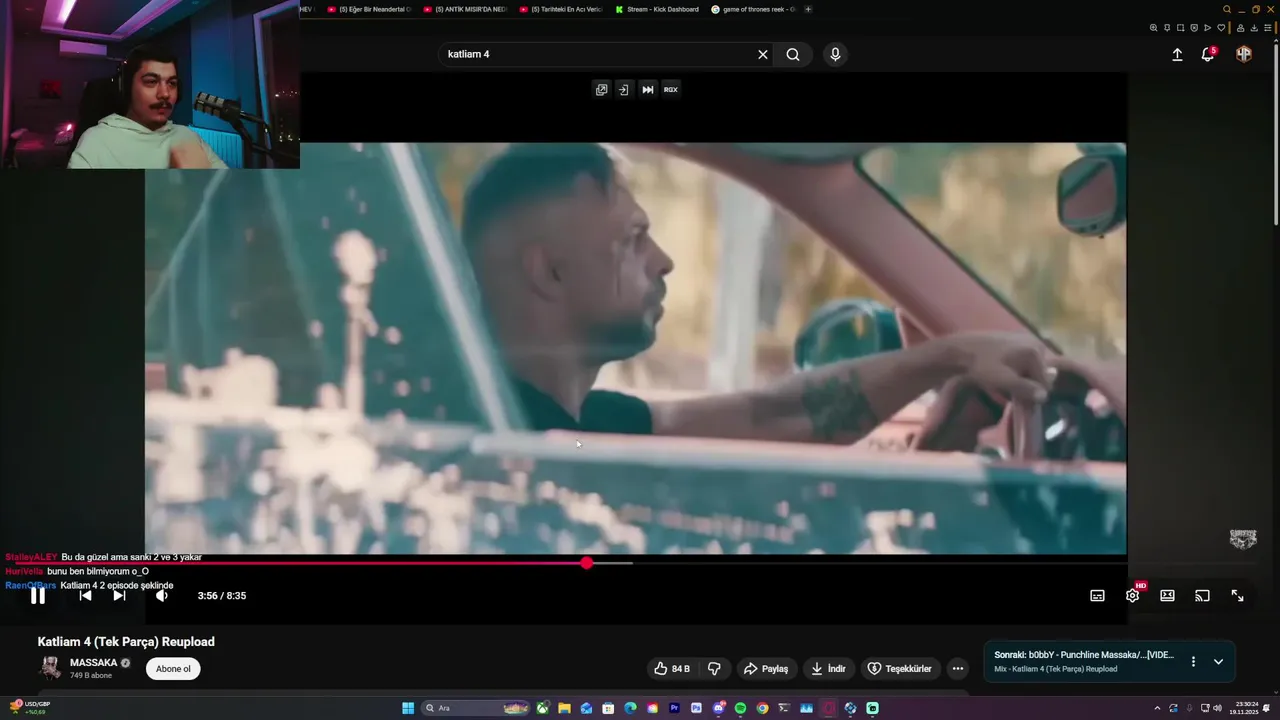Open Chrome from taskbar
Image resolution: width=1280 pixels, height=720 pixels.
tap(762, 708)
